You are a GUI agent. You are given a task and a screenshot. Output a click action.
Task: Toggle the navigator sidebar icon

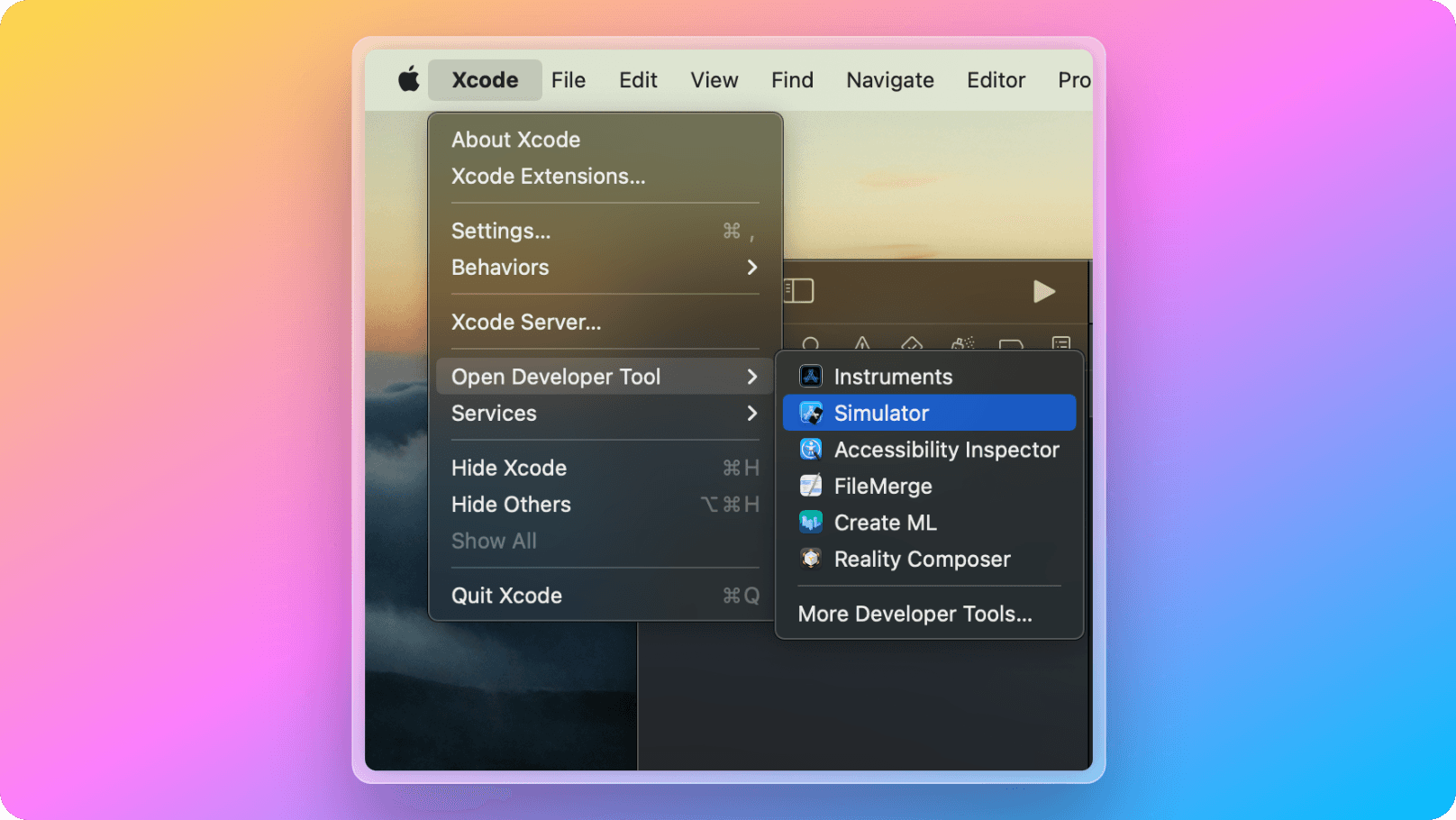(799, 290)
